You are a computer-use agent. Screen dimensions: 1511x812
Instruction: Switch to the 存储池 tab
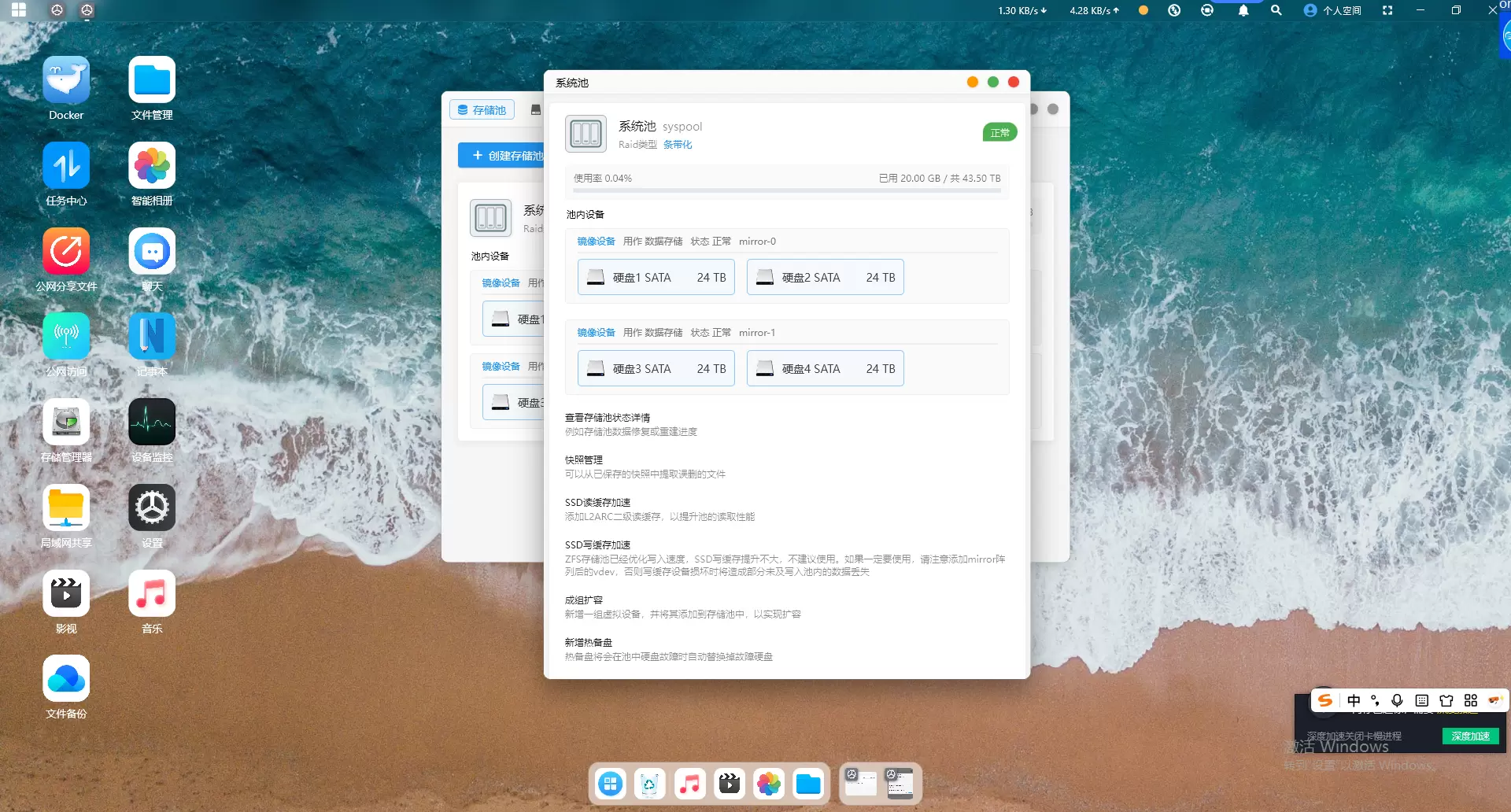(482, 110)
